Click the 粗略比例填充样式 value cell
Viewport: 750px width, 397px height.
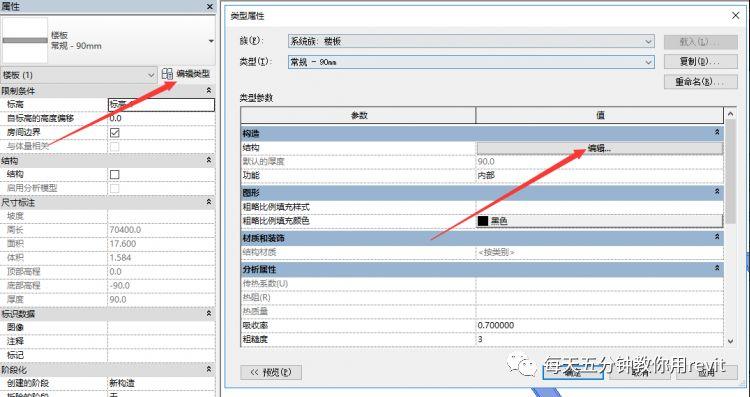[x=600, y=207]
